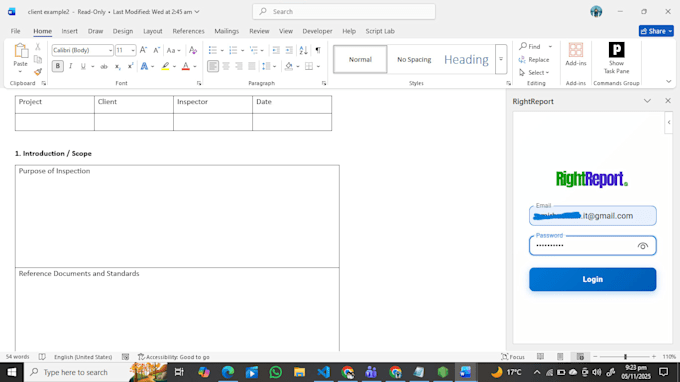Collapse the ribbon

669,82
